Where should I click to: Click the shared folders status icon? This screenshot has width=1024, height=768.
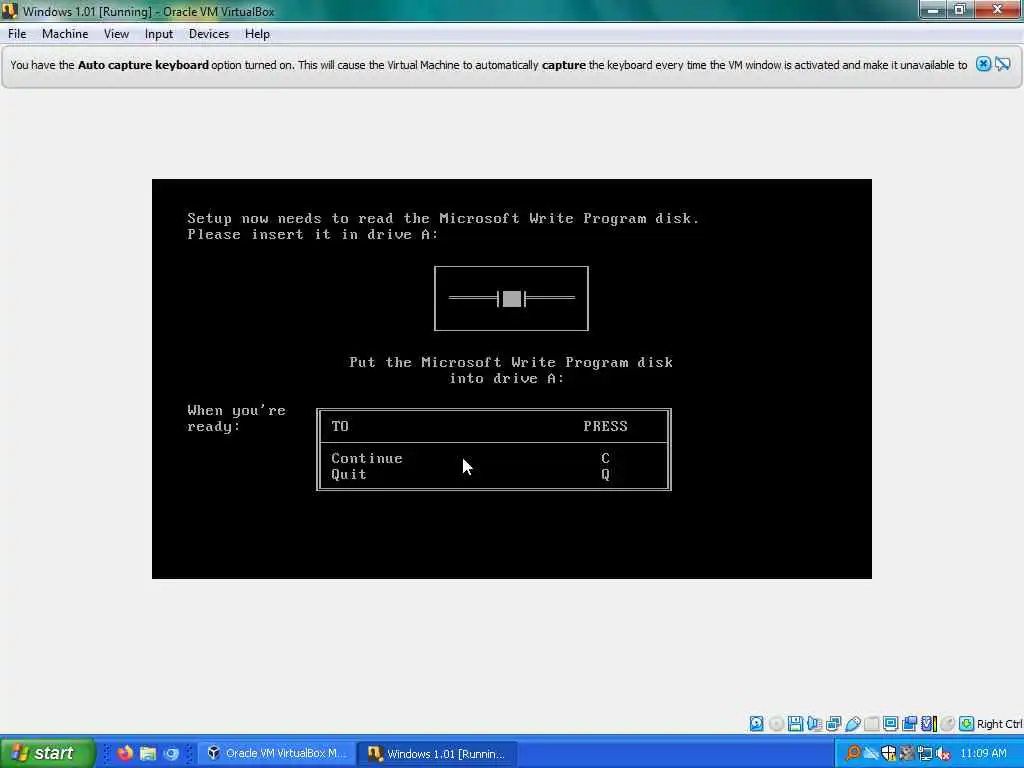coord(872,724)
